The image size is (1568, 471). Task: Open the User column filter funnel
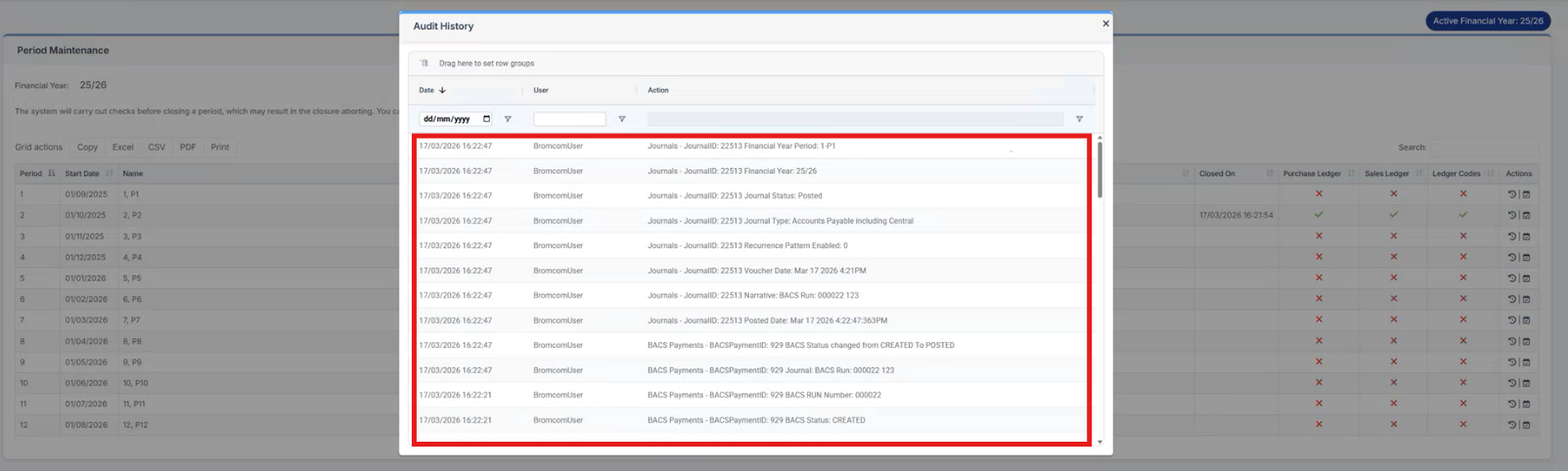pyautogui.click(x=621, y=119)
